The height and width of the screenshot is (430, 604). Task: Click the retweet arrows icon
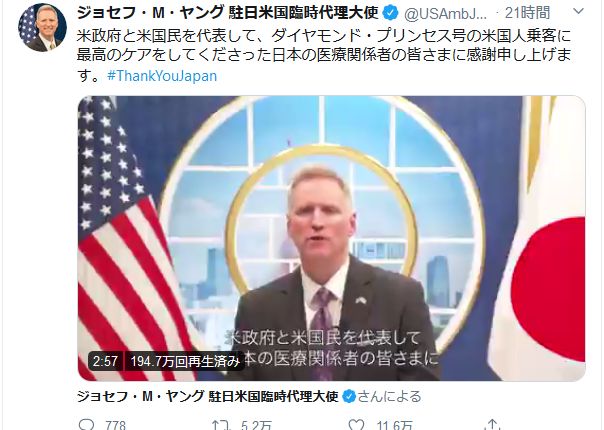(x=221, y=425)
